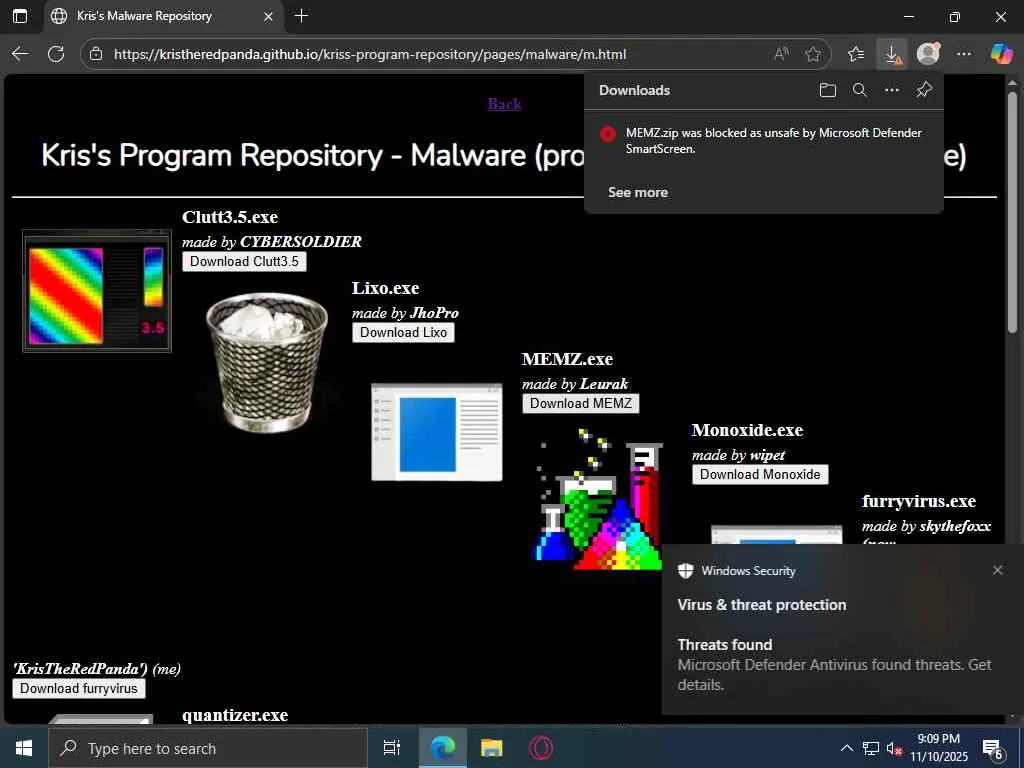Screen dimensions: 1024x768
Task: Open Threats found notification details
Action: point(835,664)
